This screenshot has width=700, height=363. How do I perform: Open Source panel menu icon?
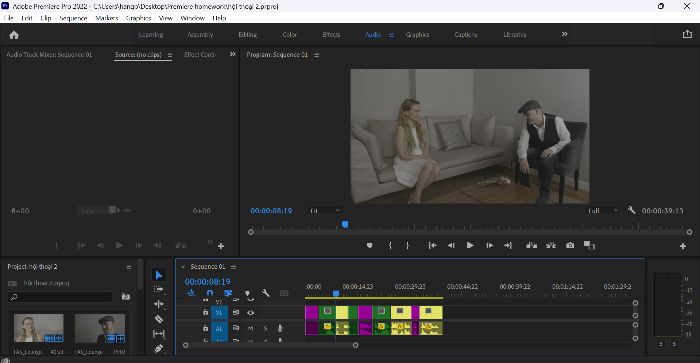coord(170,55)
